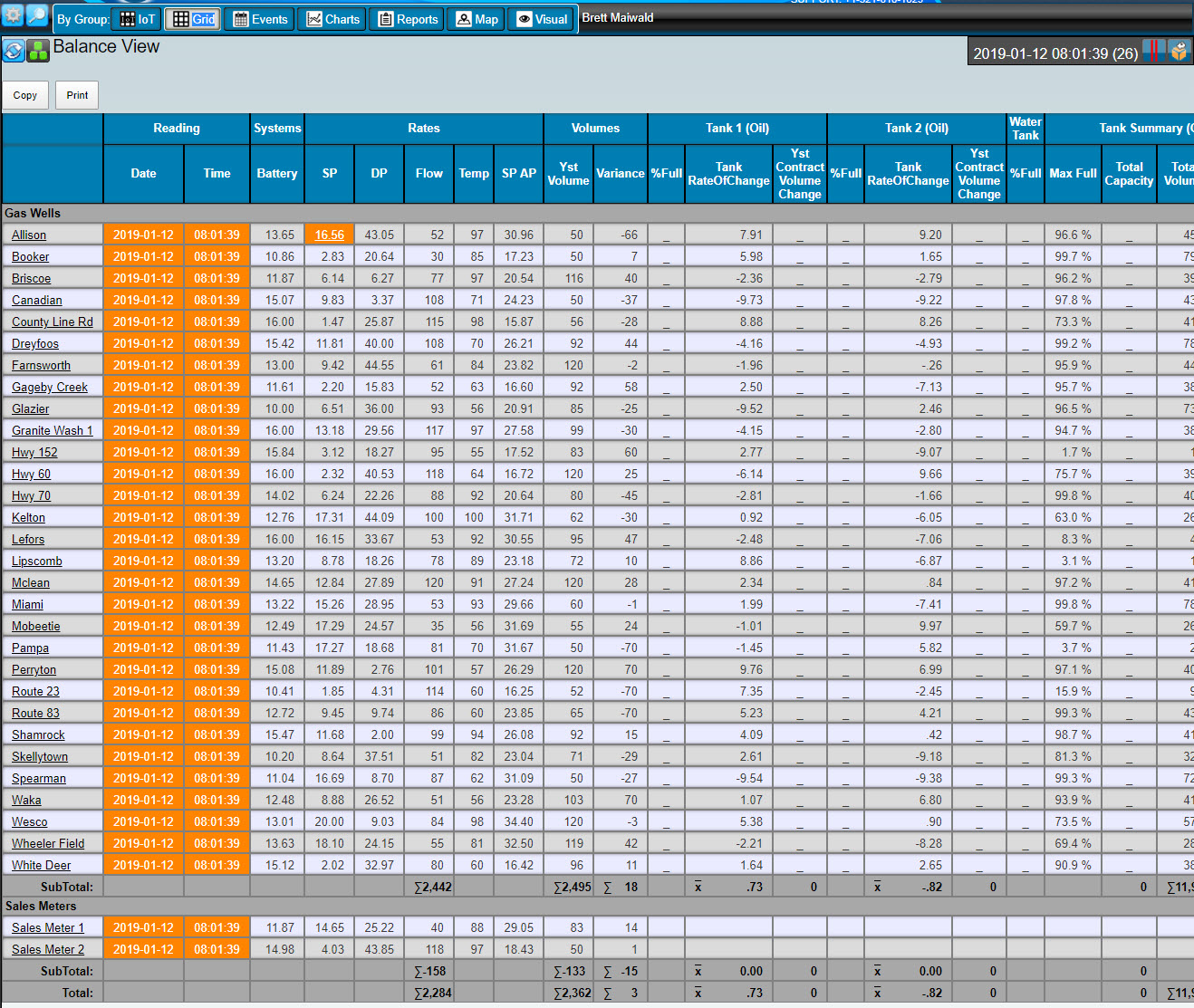This screenshot has height=1008, width=1194.
Task: Open the Charts tab
Action: [x=333, y=19]
